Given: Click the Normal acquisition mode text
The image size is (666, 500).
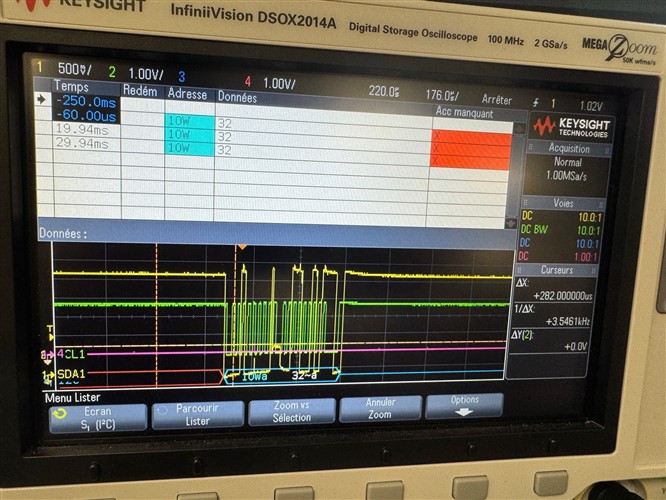Looking at the screenshot, I should click(x=567, y=162).
